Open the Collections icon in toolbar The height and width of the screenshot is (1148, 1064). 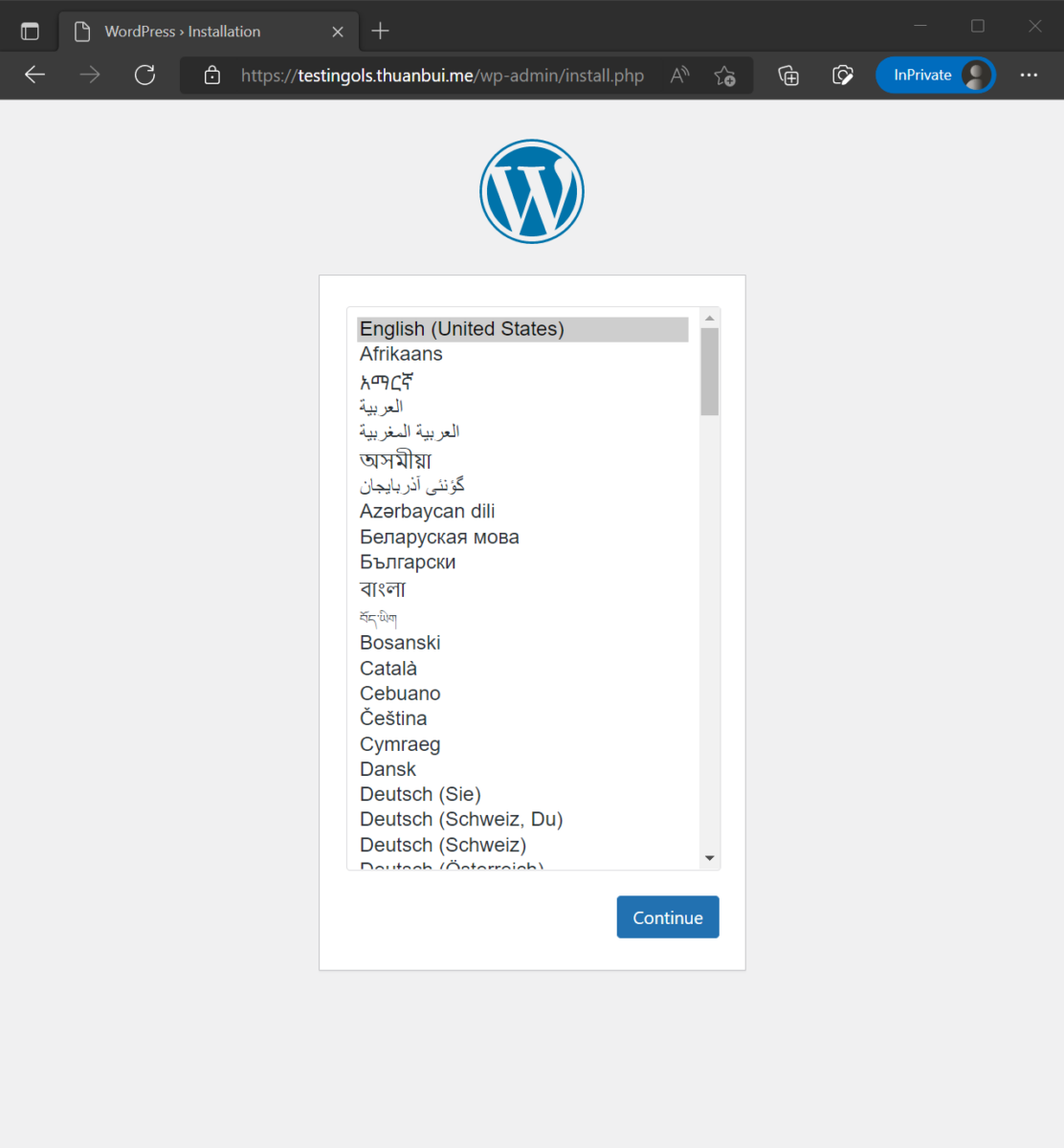[x=788, y=76]
